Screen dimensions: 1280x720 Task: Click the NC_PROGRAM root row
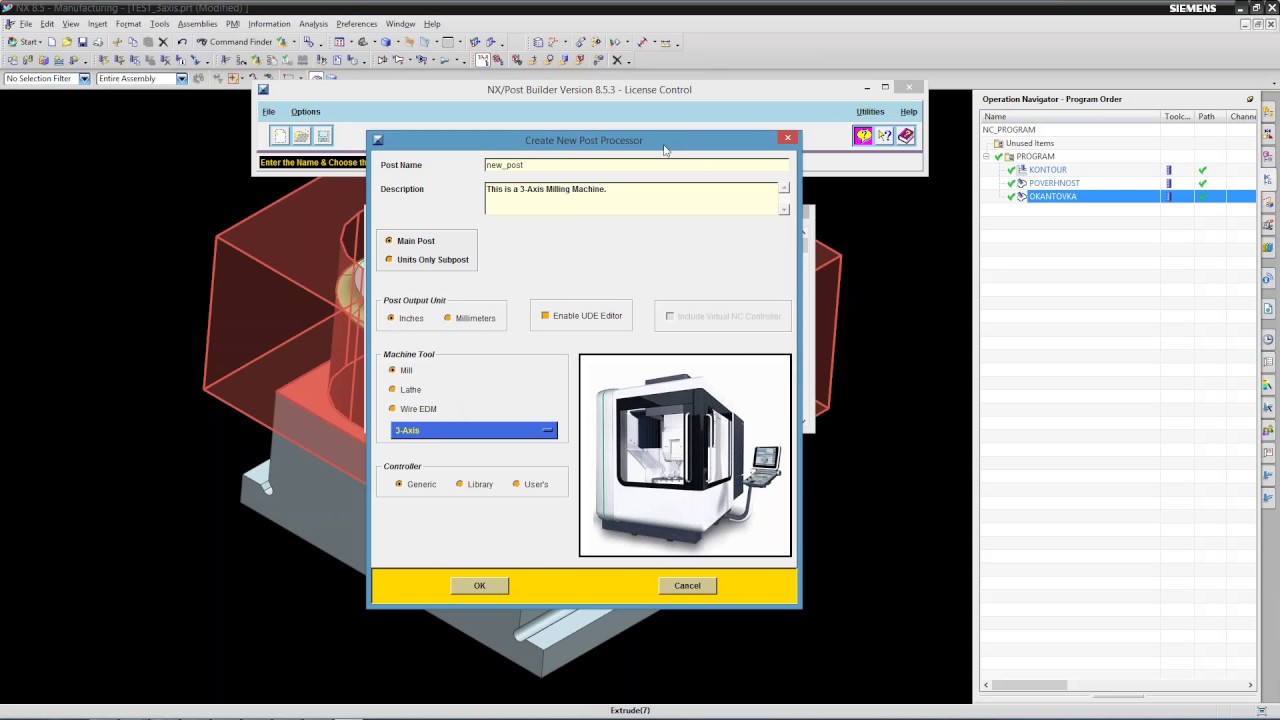tap(1009, 130)
